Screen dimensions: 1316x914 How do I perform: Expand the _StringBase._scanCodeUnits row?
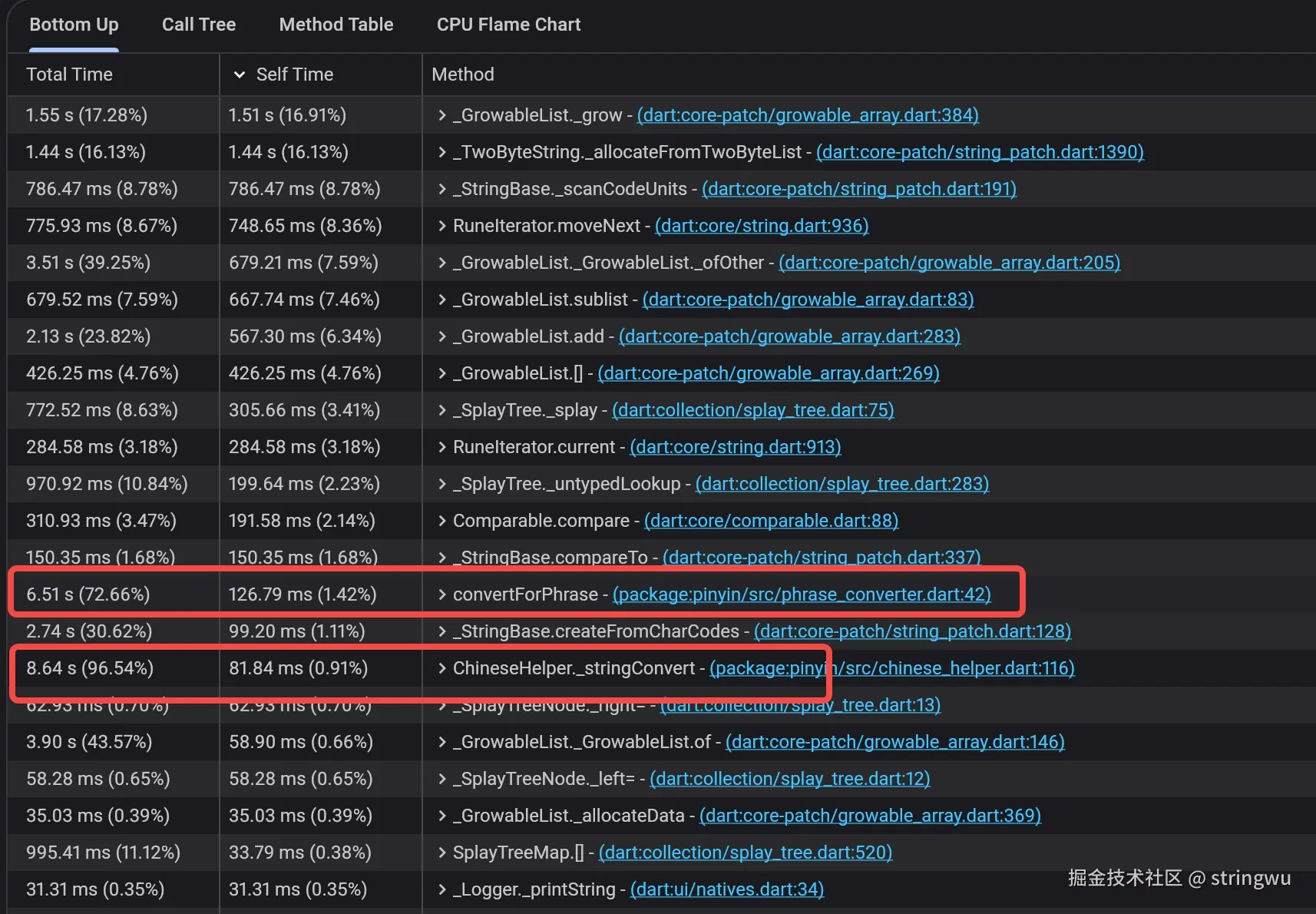(442, 189)
